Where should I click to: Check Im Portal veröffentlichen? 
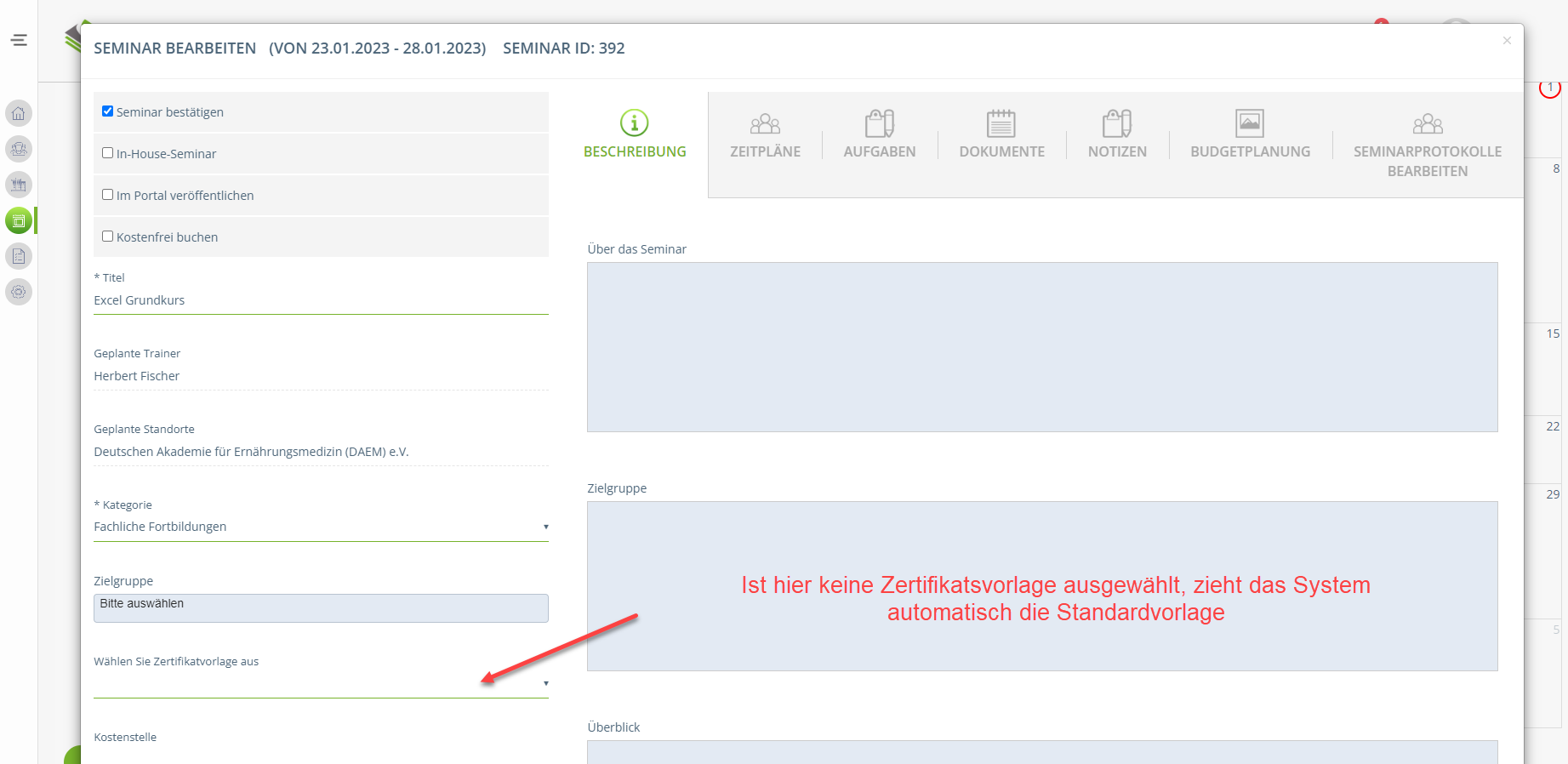click(x=108, y=195)
